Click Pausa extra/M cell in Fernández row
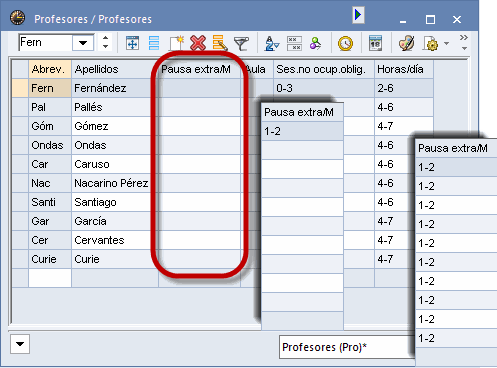 199,88
